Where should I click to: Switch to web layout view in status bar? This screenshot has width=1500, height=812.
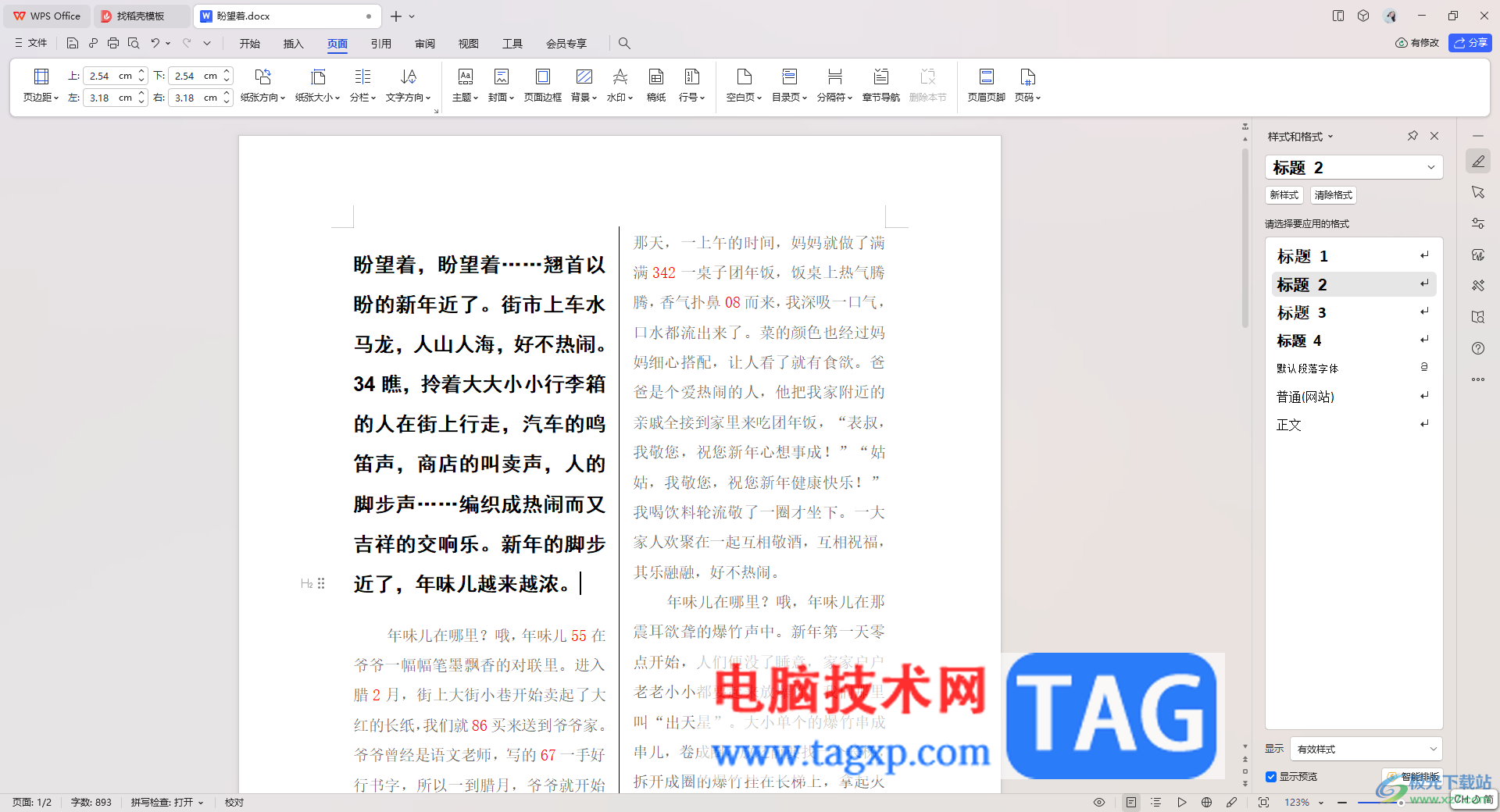tap(1207, 802)
